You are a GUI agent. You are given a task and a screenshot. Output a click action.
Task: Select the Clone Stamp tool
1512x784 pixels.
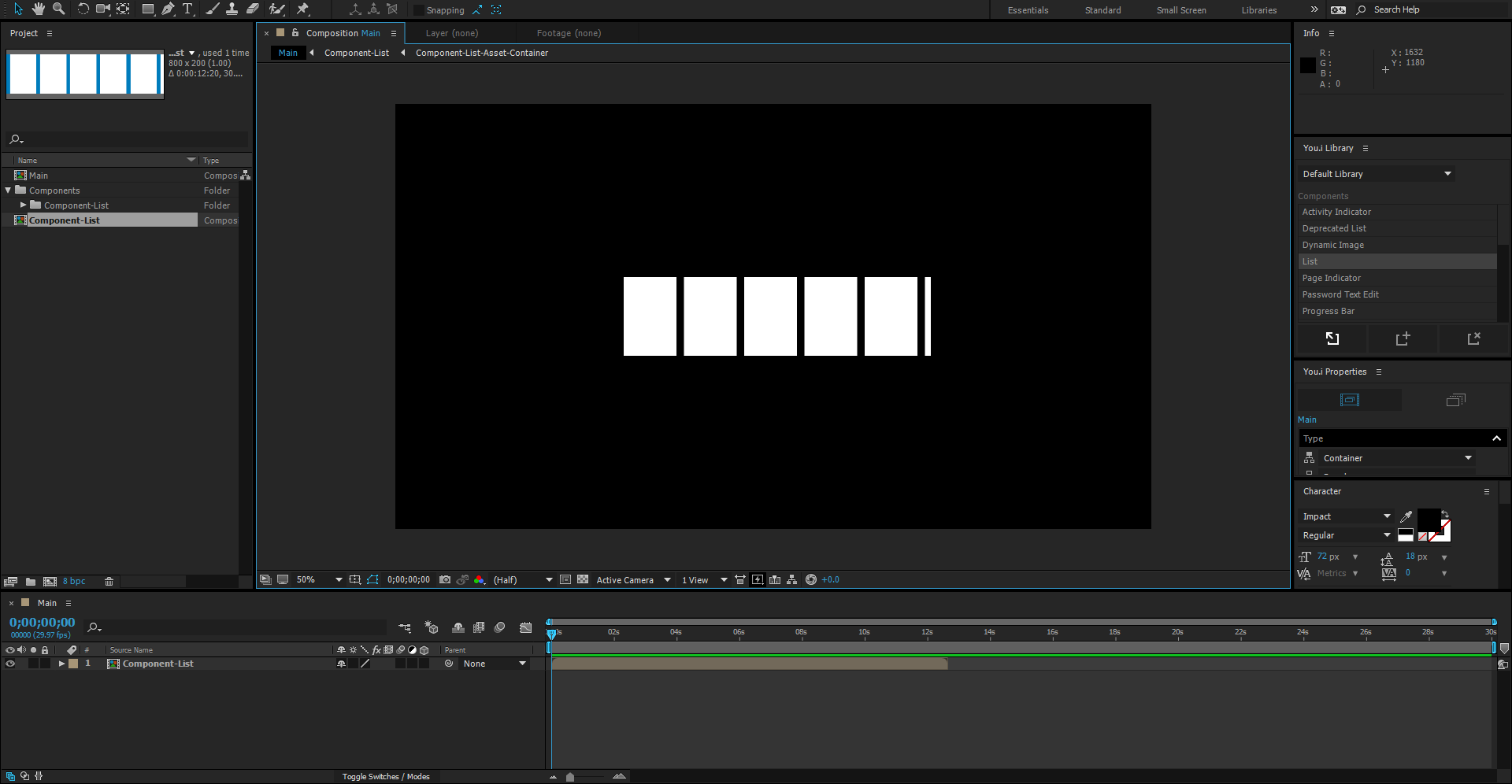(x=232, y=9)
